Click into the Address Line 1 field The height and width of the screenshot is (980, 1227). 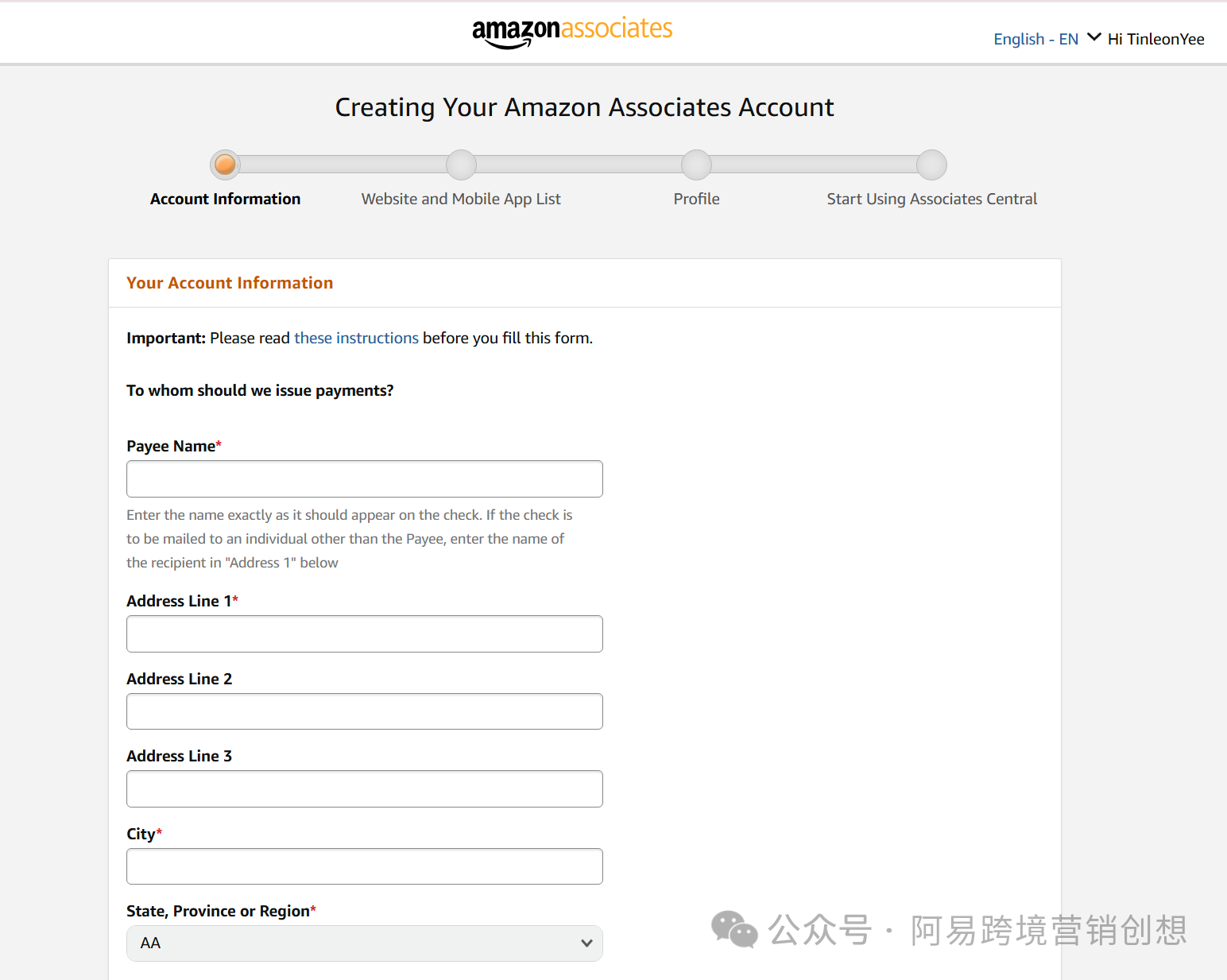364,633
